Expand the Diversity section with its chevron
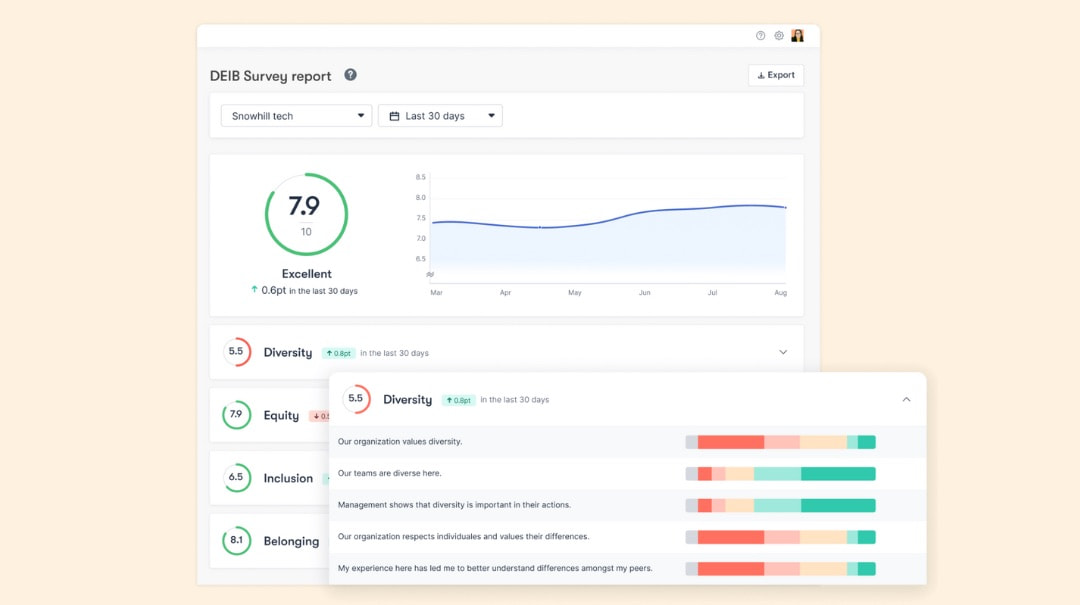The image size is (1080, 605). pos(783,352)
